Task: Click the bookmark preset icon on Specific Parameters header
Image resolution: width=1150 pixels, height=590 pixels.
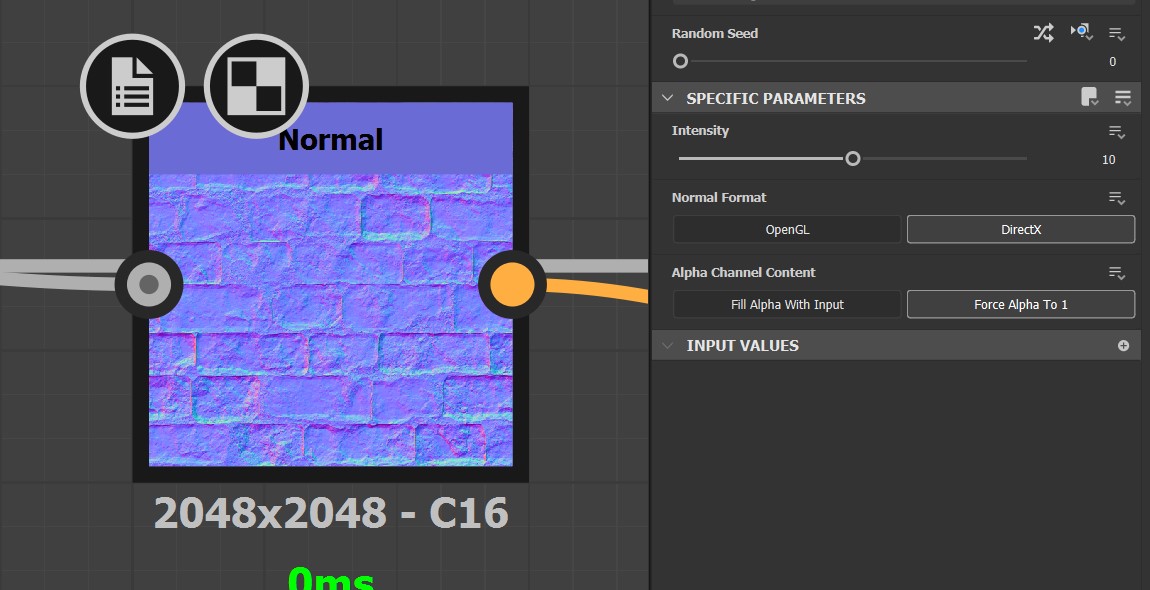Action: (1089, 97)
